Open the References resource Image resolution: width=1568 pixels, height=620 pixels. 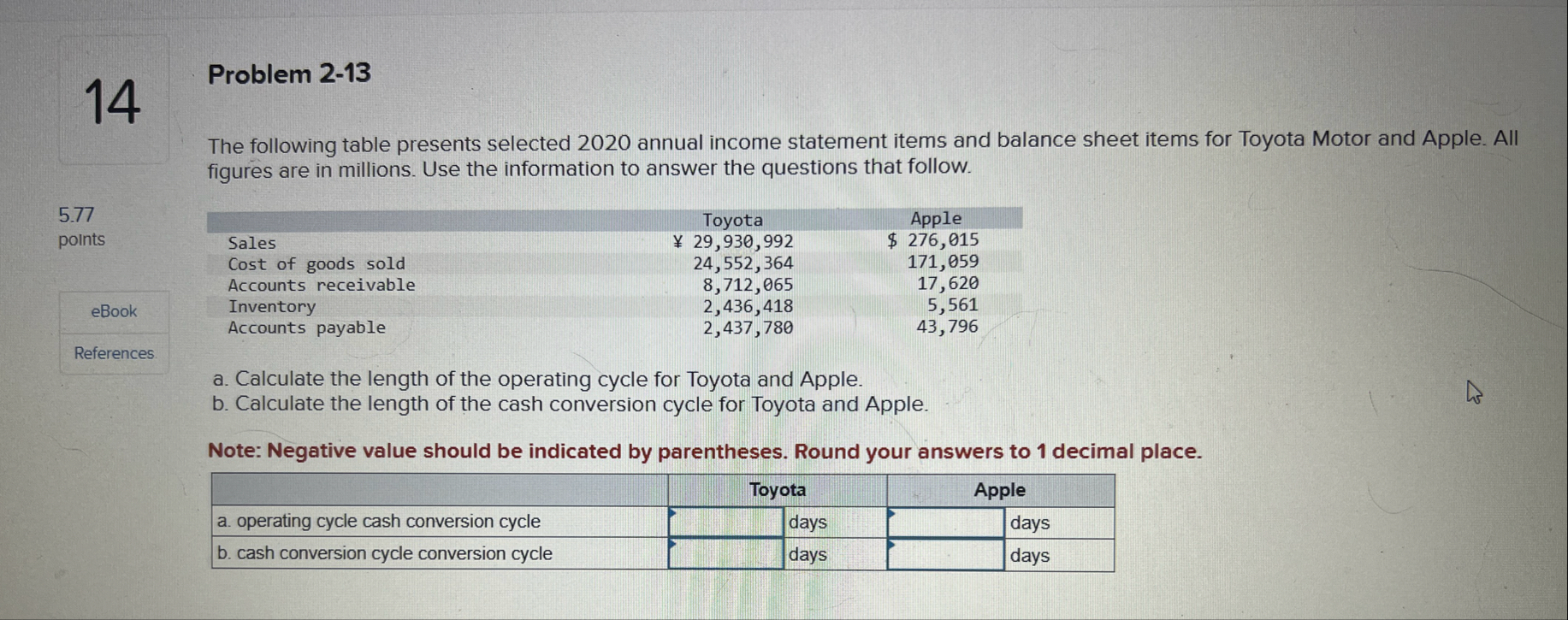click(x=114, y=353)
